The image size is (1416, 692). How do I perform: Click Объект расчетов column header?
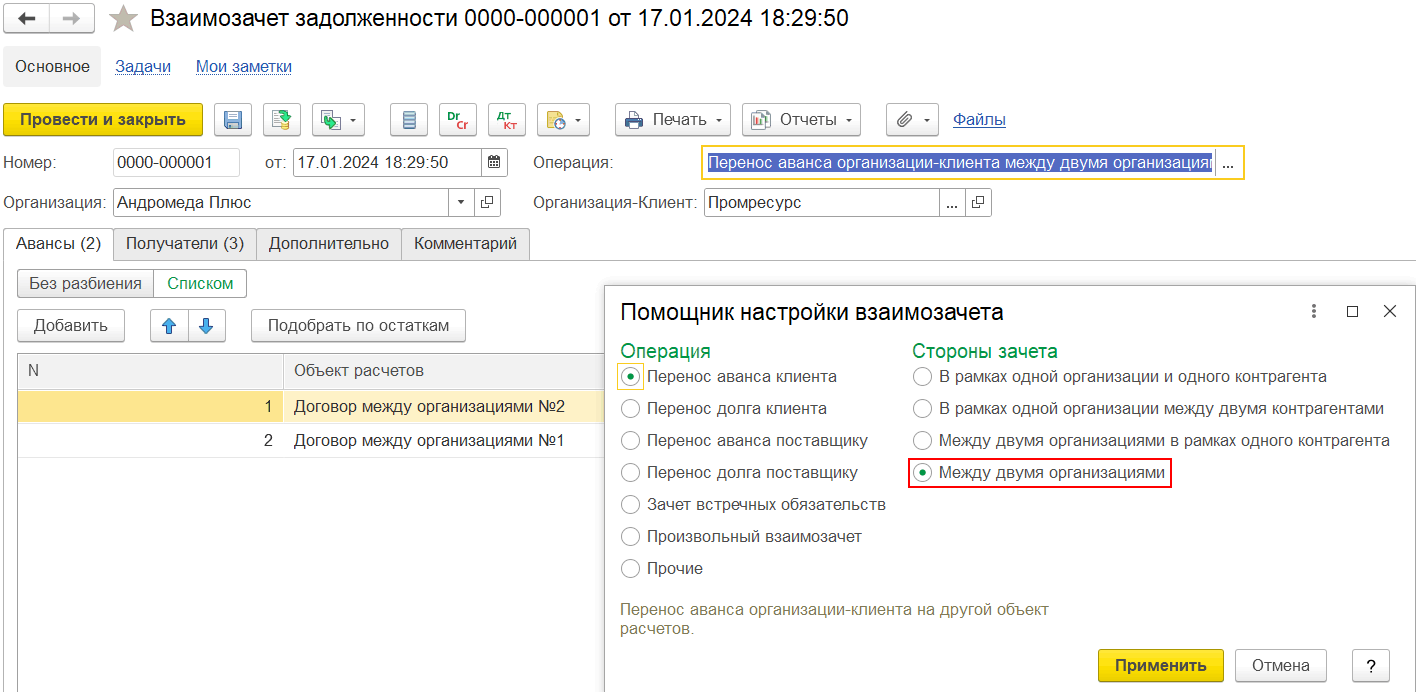(444, 370)
